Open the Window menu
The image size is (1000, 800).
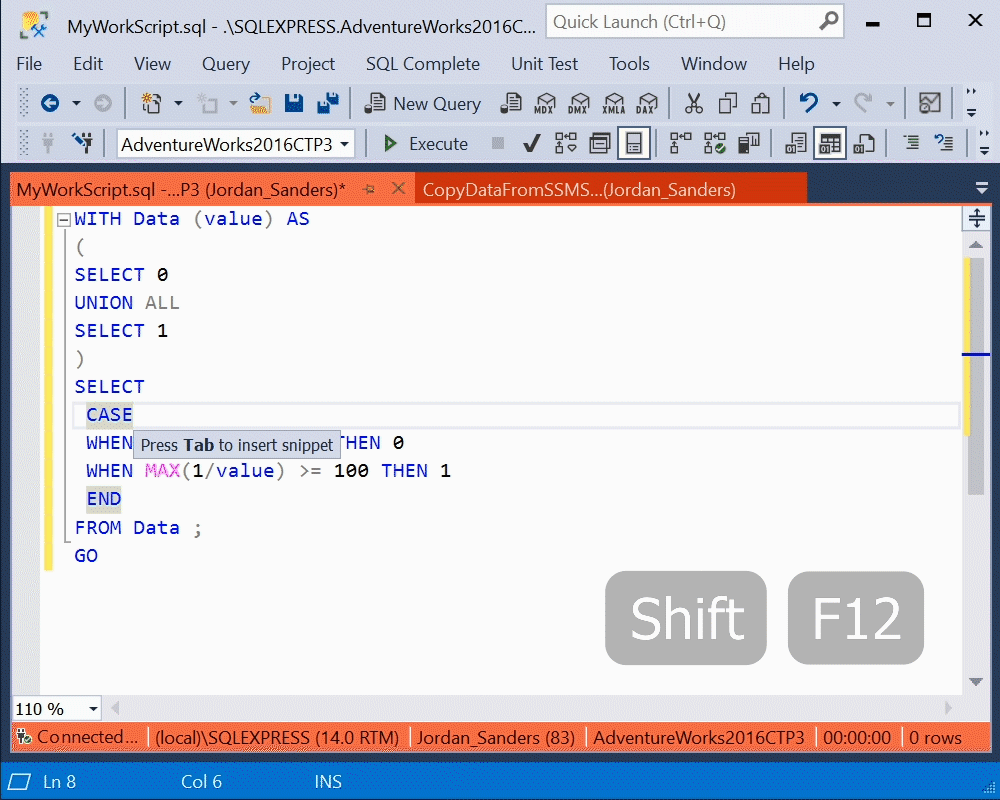click(x=714, y=64)
